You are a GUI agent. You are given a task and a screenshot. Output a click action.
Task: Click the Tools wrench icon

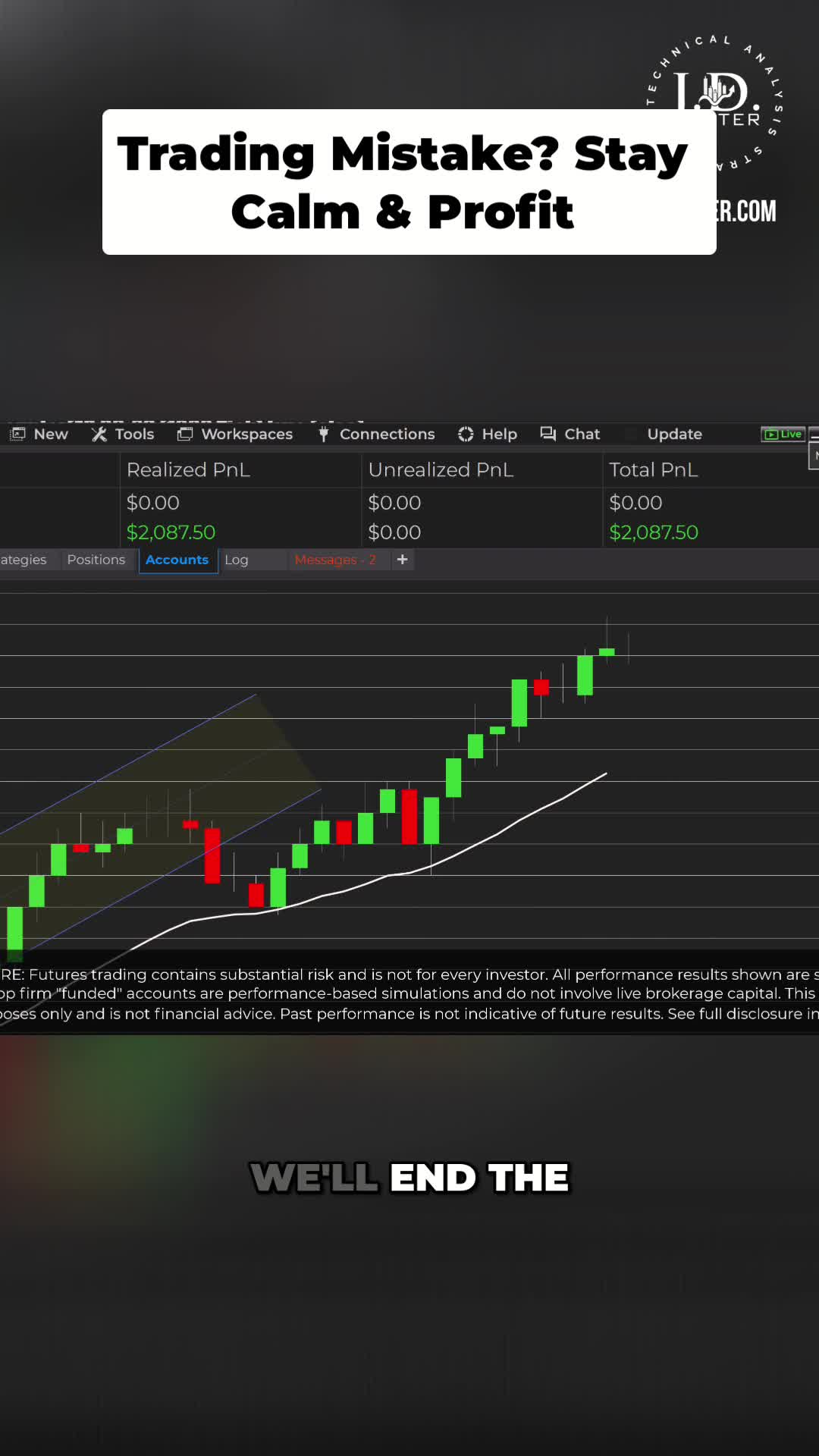(99, 434)
